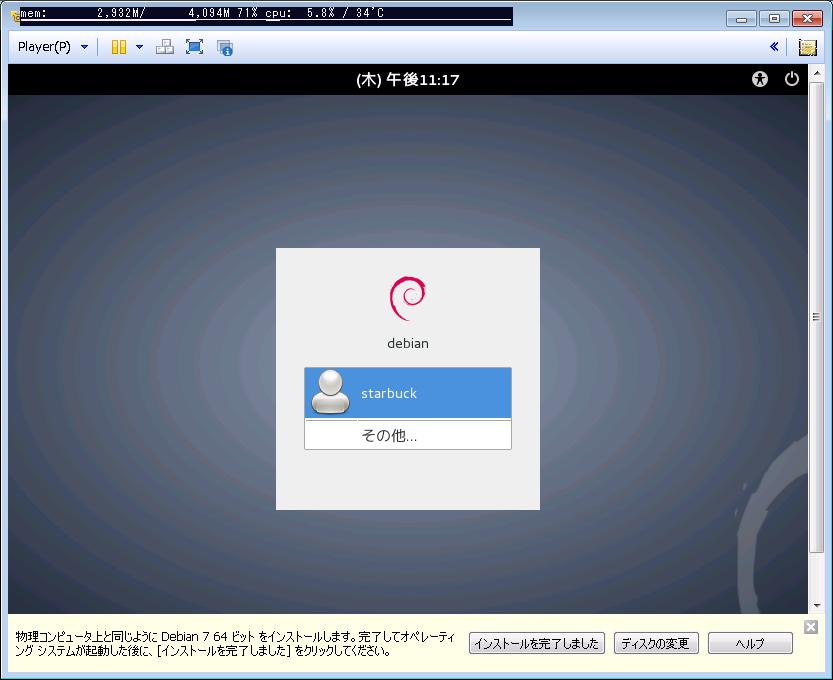833x680 pixels.
Task: Open the power options dropdown arrow
Action: (139, 47)
